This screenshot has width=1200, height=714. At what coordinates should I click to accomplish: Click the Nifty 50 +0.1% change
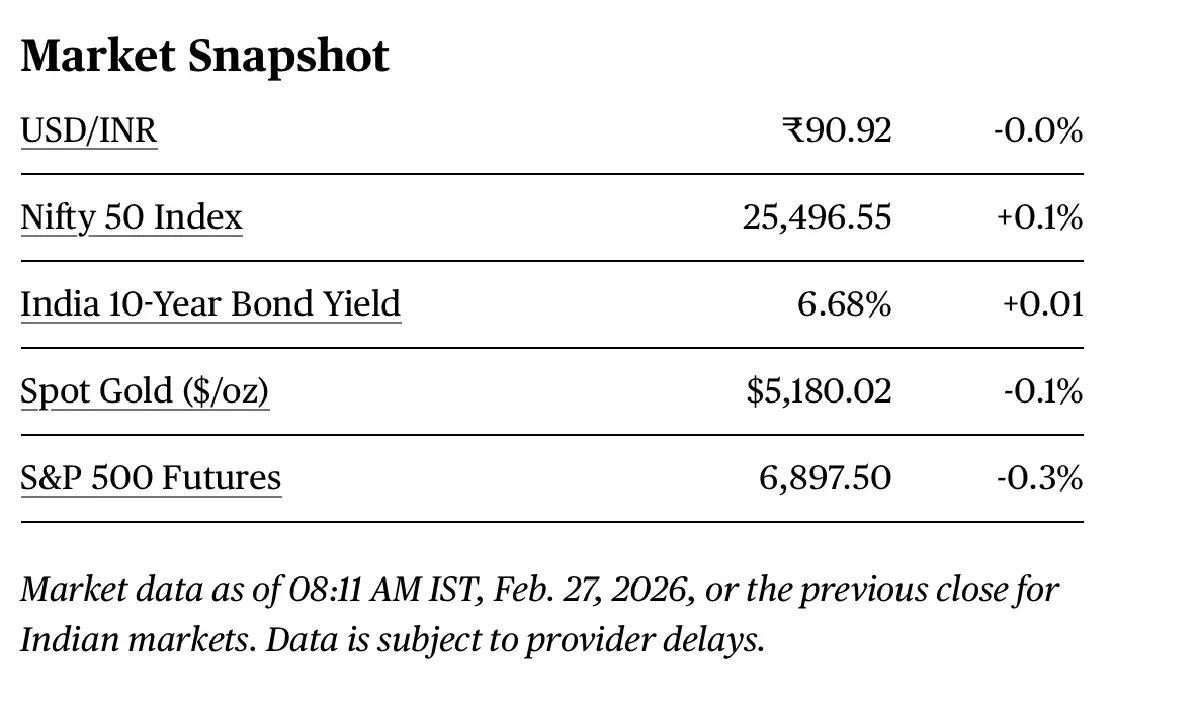(x=1039, y=218)
